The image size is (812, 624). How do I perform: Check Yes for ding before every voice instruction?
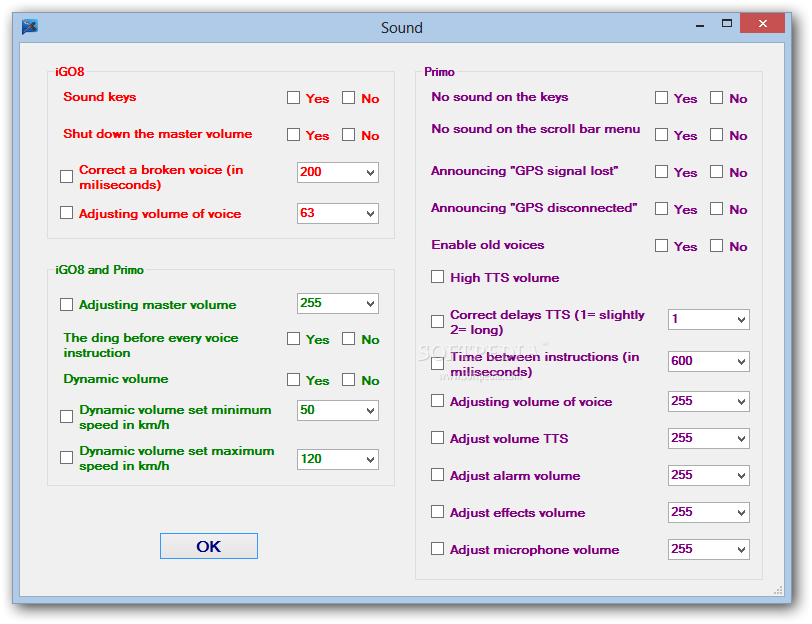pos(294,339)
